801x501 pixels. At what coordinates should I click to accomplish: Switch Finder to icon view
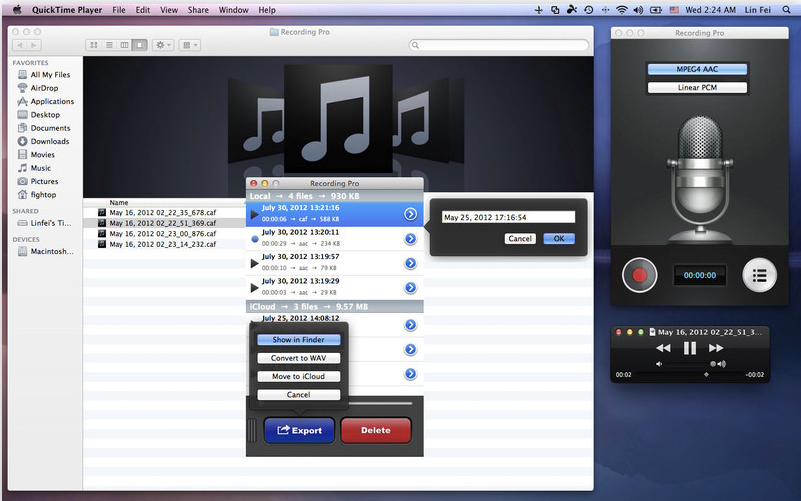tap(93, 45)
